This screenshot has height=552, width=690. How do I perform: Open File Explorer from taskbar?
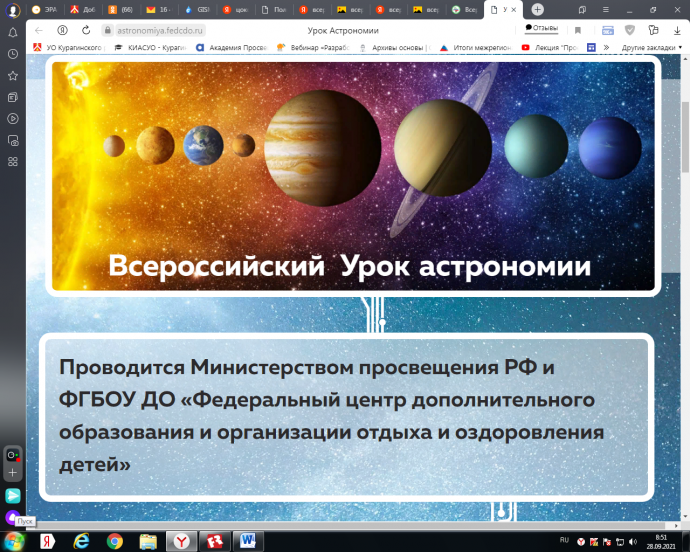coord(148,541)
